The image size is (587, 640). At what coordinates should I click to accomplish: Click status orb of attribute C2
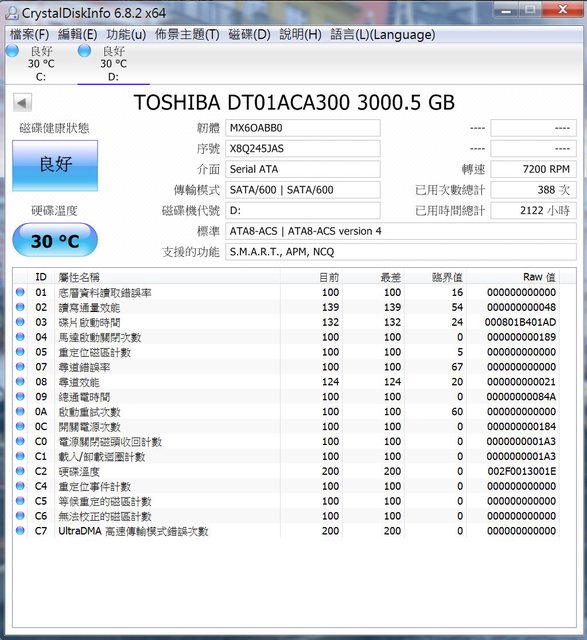pyautogui.click(x=20, y=471)
